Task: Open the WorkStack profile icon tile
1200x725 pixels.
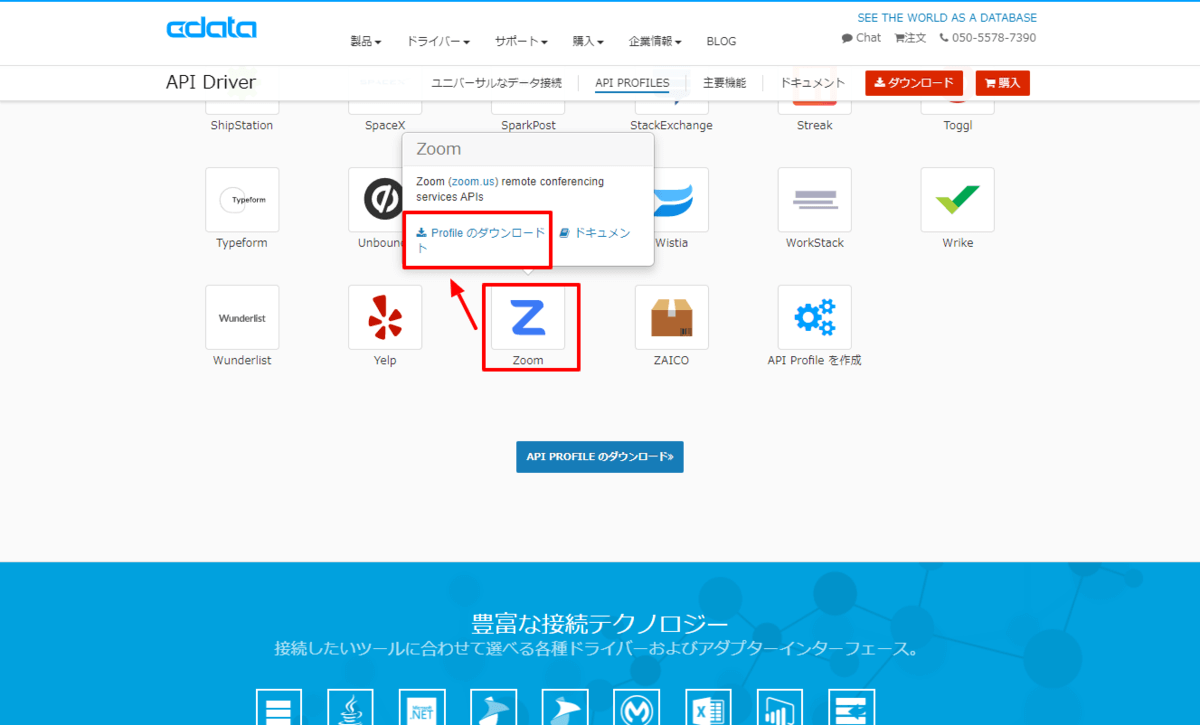Action: pos(815,200)
